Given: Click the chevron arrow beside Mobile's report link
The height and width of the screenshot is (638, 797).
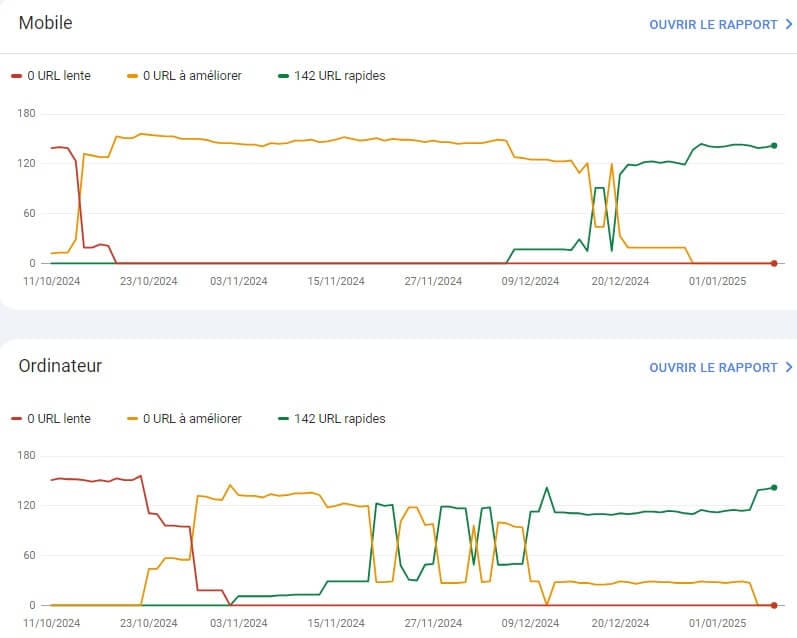Looking at the screenshot, I should point(789,24).
